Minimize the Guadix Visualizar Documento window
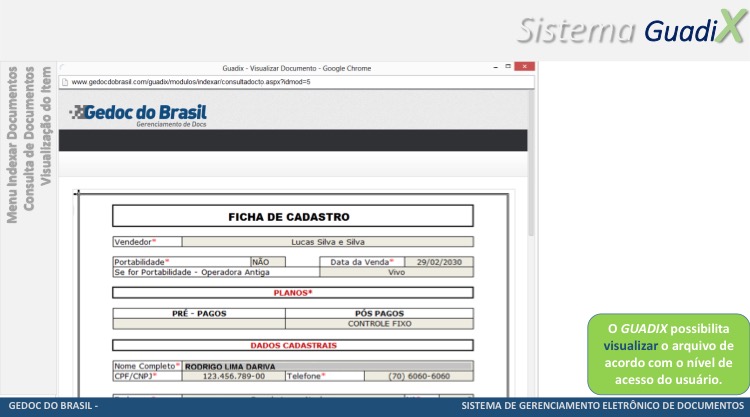The width and height of the screenshot is (750, 417). click(496, 67)
